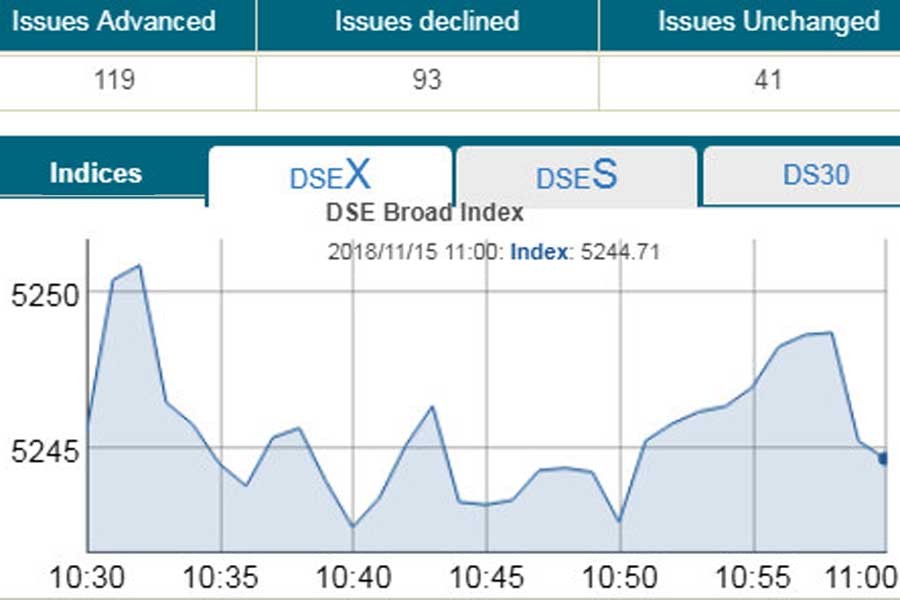The height and width of the screenshot is (600, 900).
Task: Click the Index 5244.71 tooltip text
Action: pyautogui.click(x=585, y=252)
